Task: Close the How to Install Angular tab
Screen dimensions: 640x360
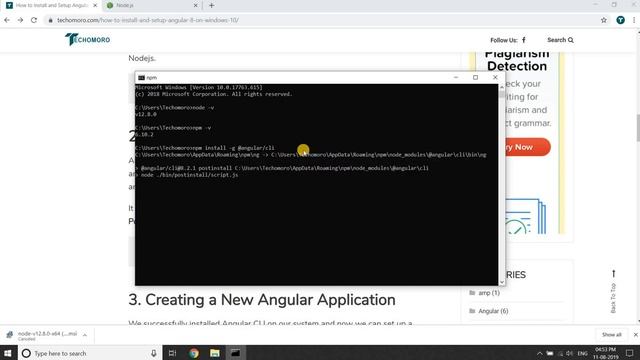Action: click(x=95, y=5)
